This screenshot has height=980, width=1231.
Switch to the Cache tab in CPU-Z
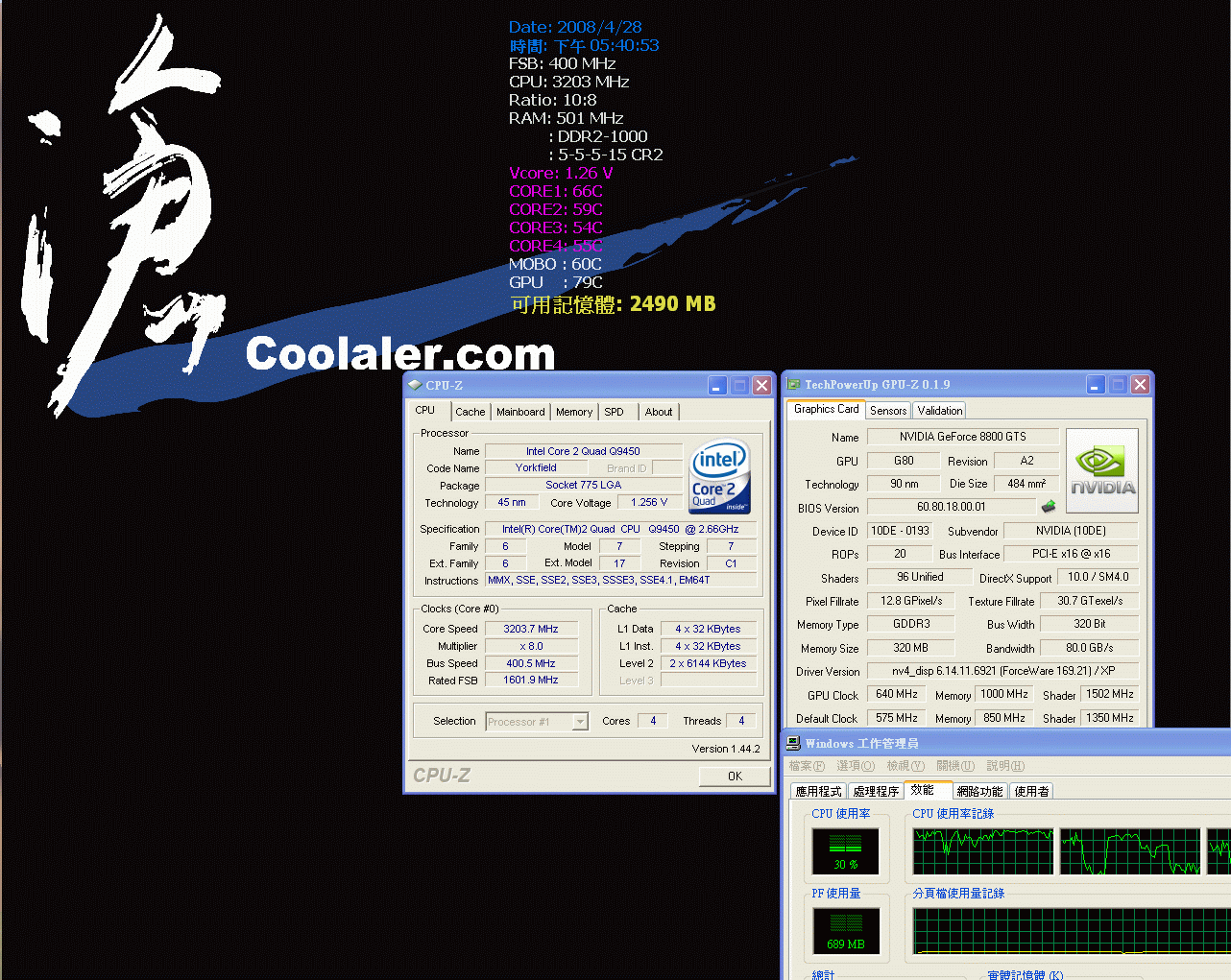(470, 412)
